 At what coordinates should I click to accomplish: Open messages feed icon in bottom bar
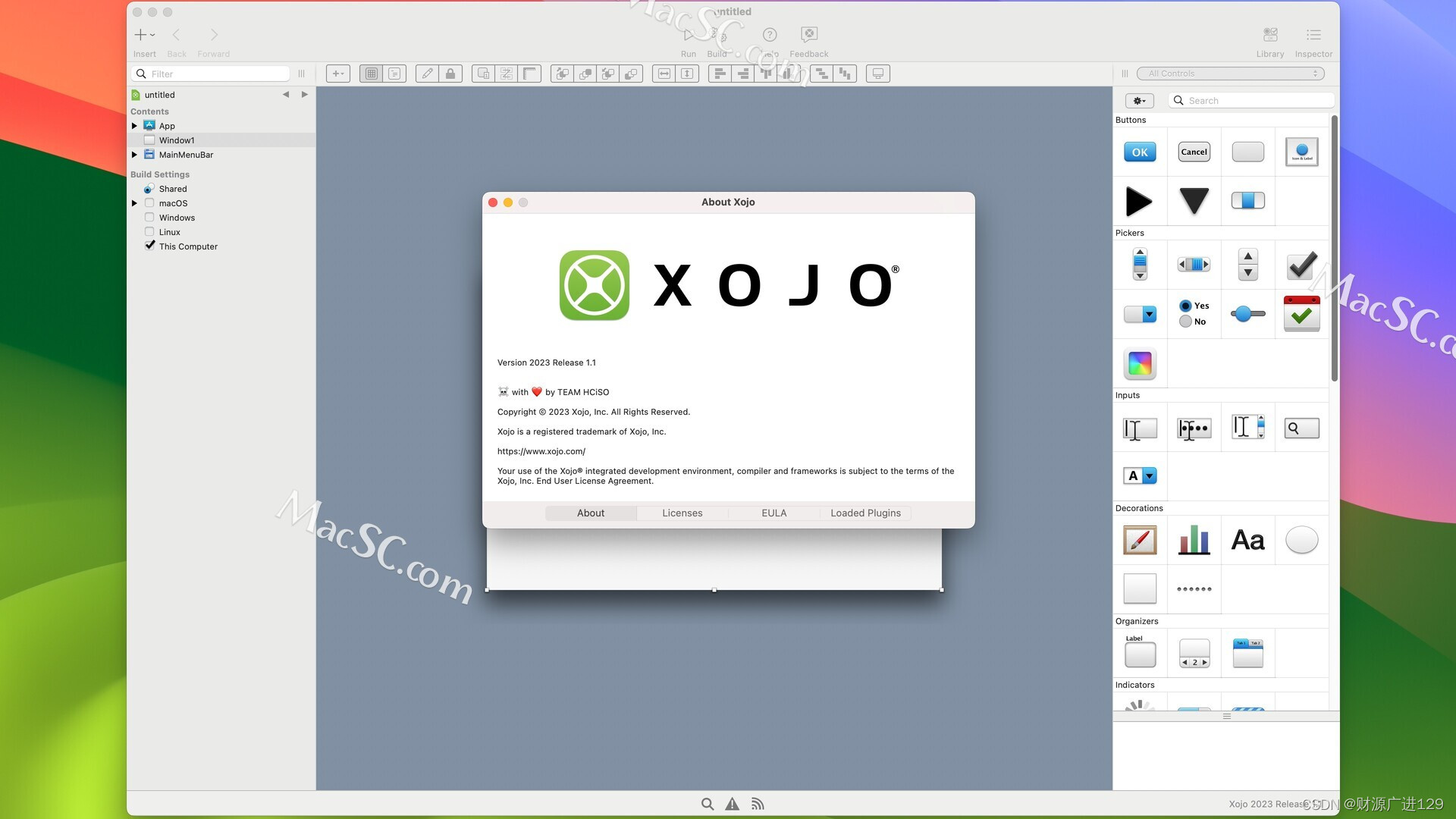click(758, 804)
